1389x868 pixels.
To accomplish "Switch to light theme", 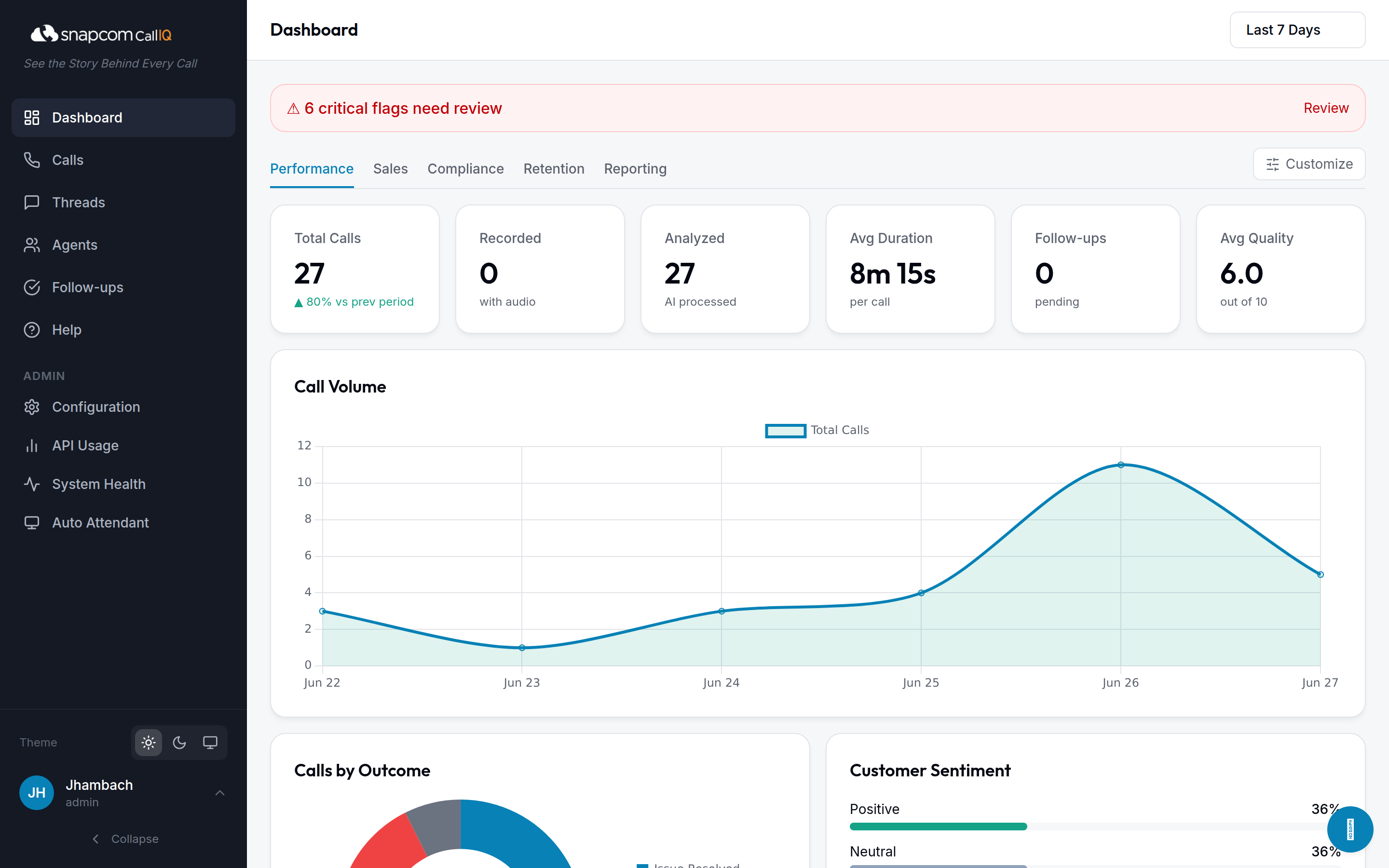I will 148,742.
